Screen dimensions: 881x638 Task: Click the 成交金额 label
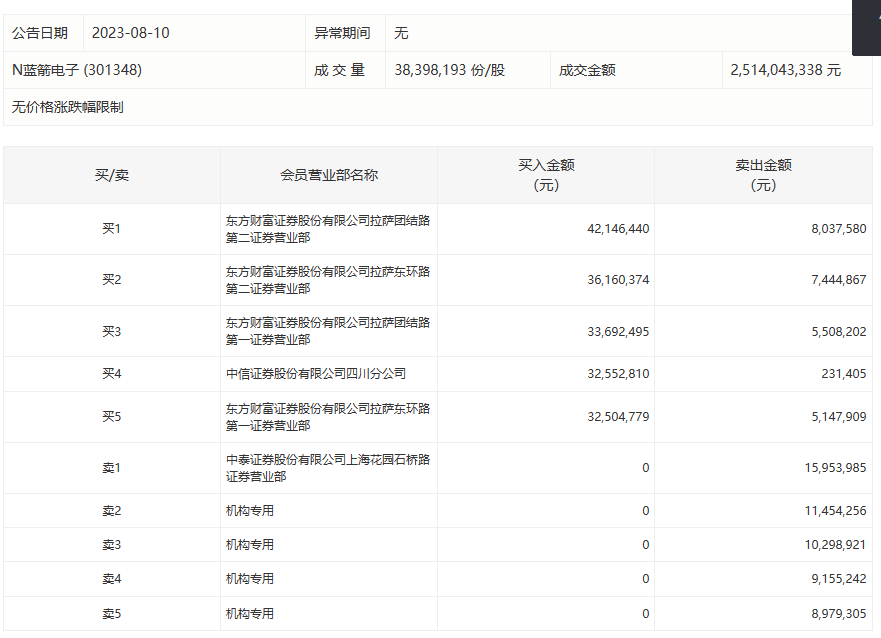coord(587,70)
